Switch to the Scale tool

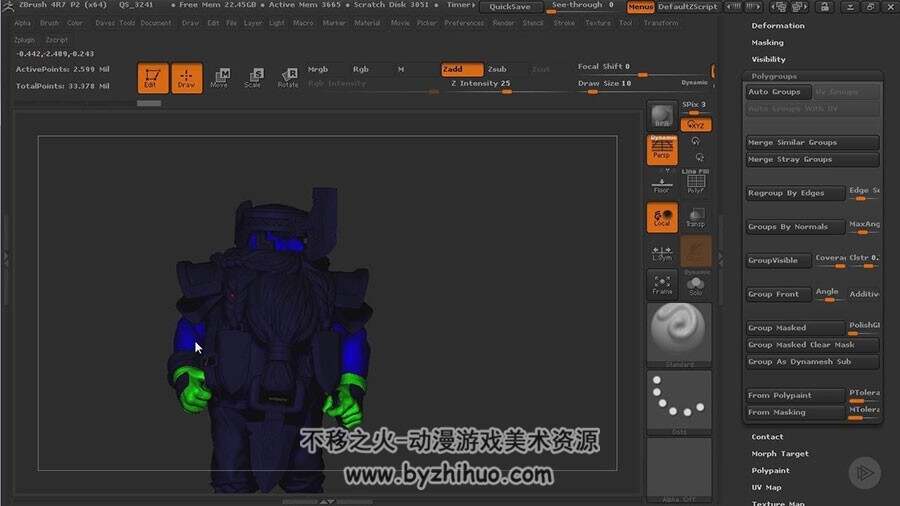pos(253,77)
